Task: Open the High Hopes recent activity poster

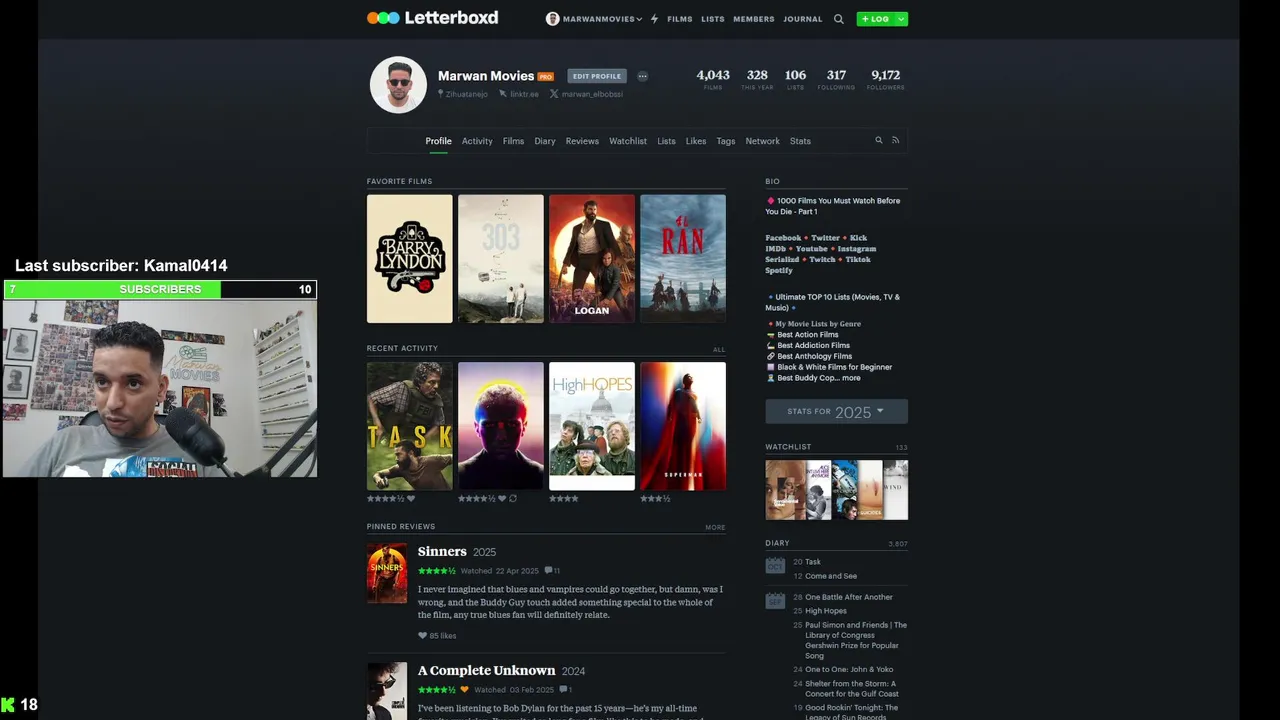Action: 592,426
